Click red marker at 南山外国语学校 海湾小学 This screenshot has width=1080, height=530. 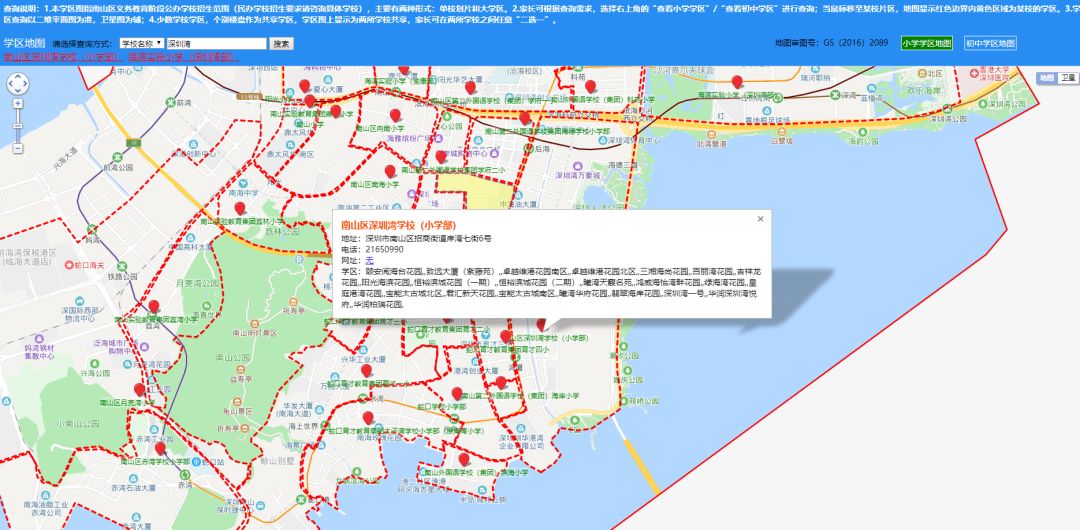click(x=464, y=459)
